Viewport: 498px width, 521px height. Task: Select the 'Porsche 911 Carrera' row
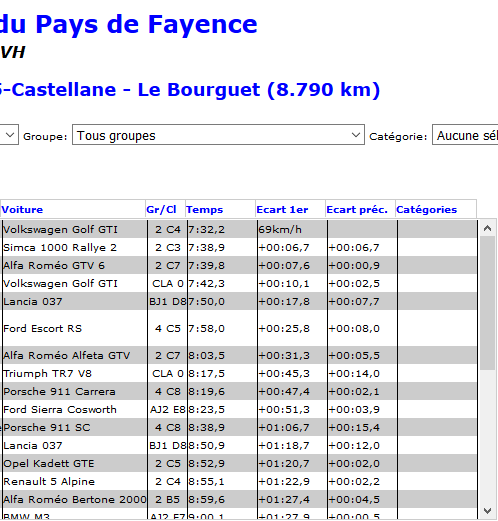click(x=239, y=392)
